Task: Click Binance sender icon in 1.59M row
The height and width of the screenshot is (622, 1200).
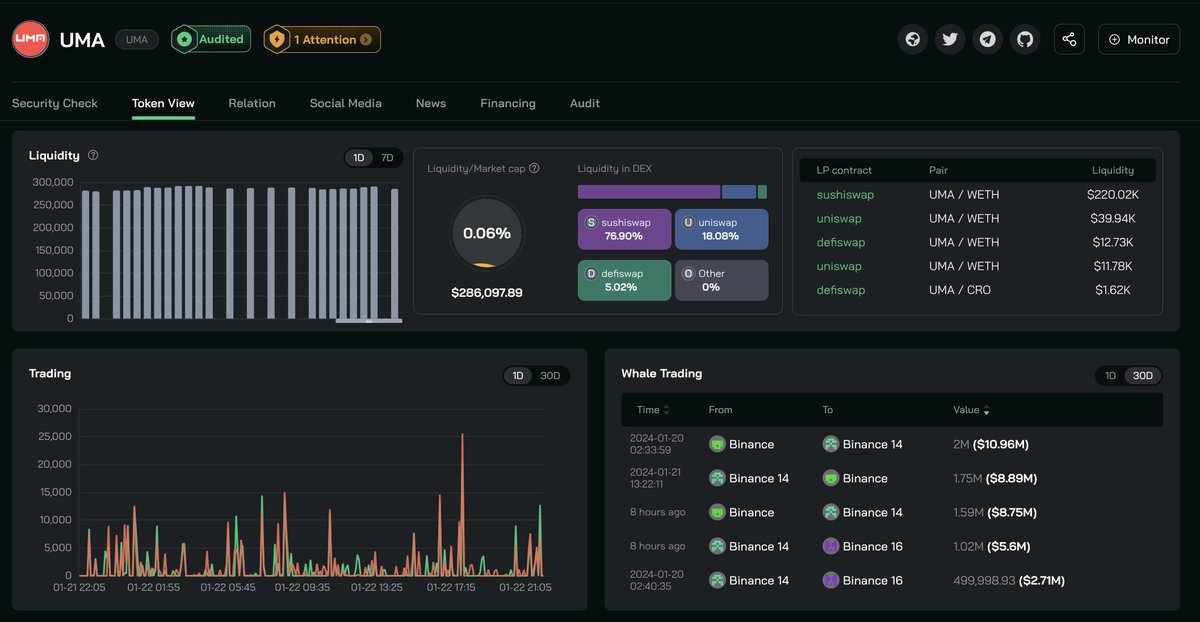Action: tap(717, 512)
